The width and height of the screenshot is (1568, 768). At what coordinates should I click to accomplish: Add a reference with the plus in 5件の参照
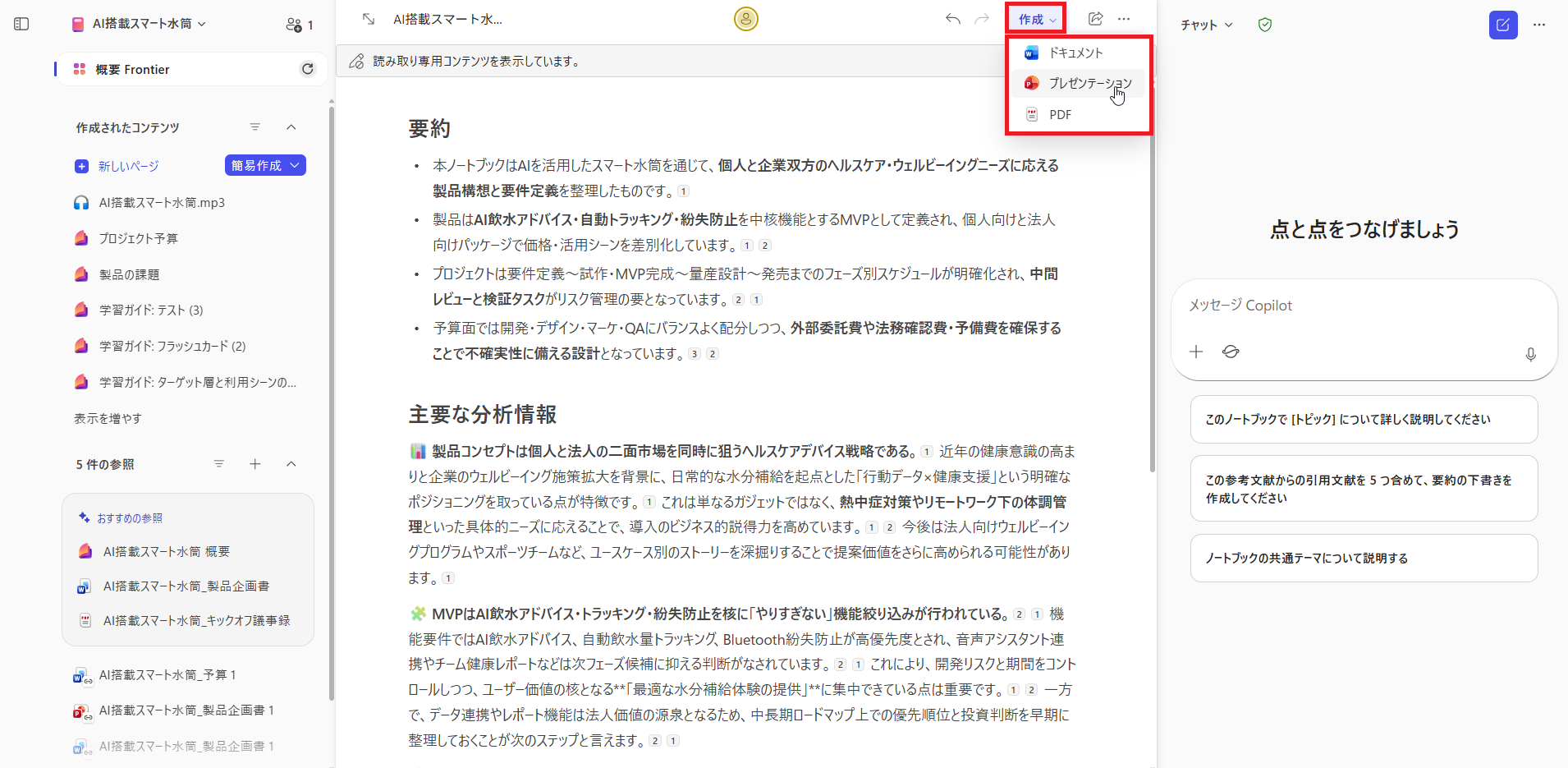click(x=255, y=463)
